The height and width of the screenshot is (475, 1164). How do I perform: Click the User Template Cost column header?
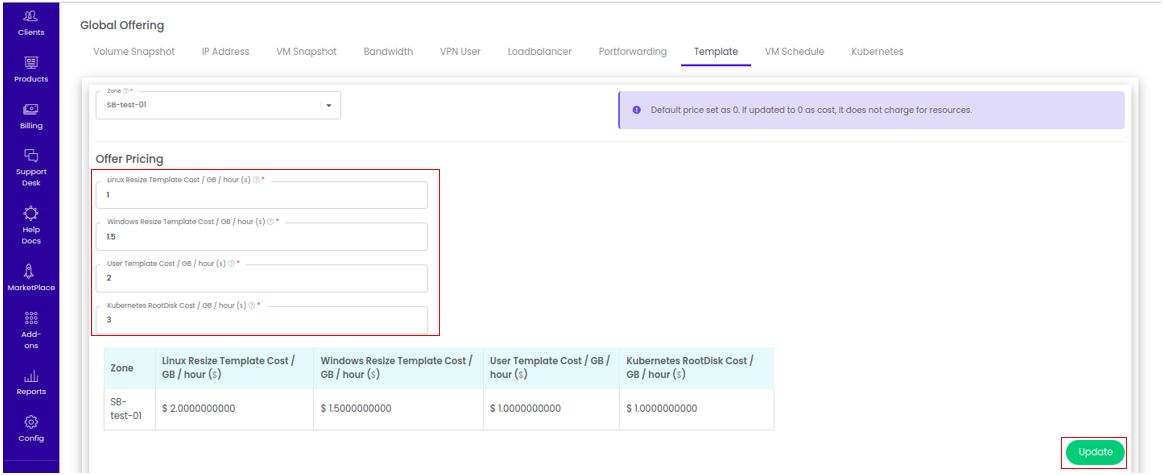(550, 367)
